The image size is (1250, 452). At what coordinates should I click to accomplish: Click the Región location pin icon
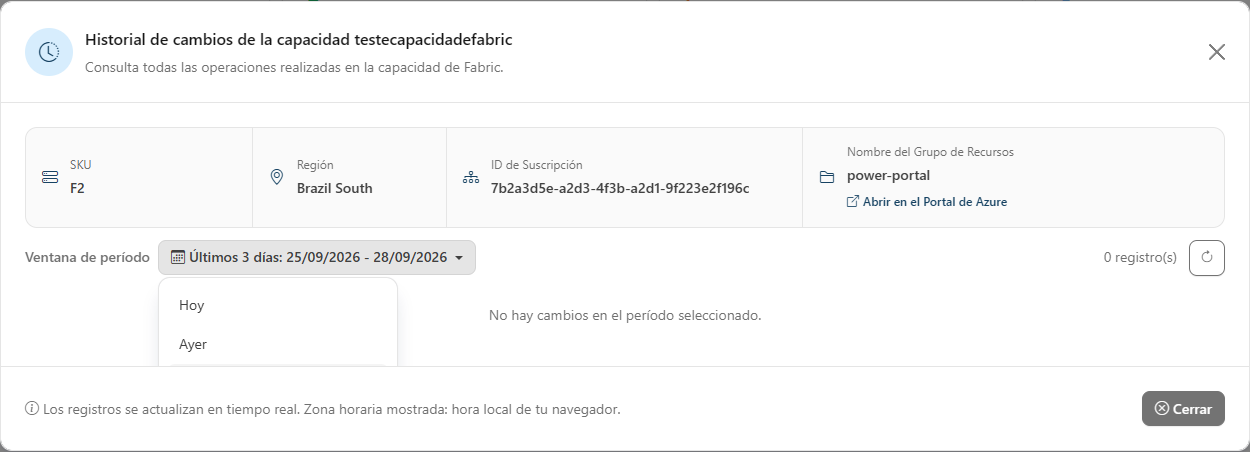(277, 177)
